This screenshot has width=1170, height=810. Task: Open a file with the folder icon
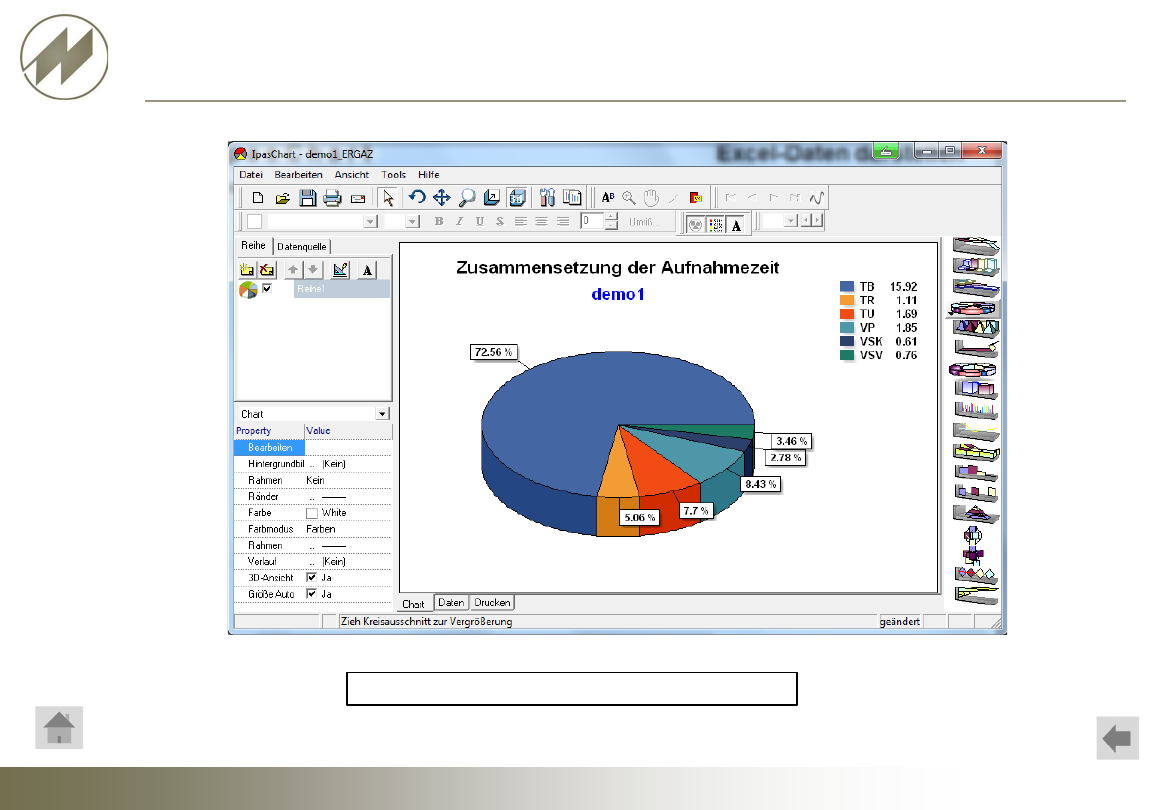[282, 198]
